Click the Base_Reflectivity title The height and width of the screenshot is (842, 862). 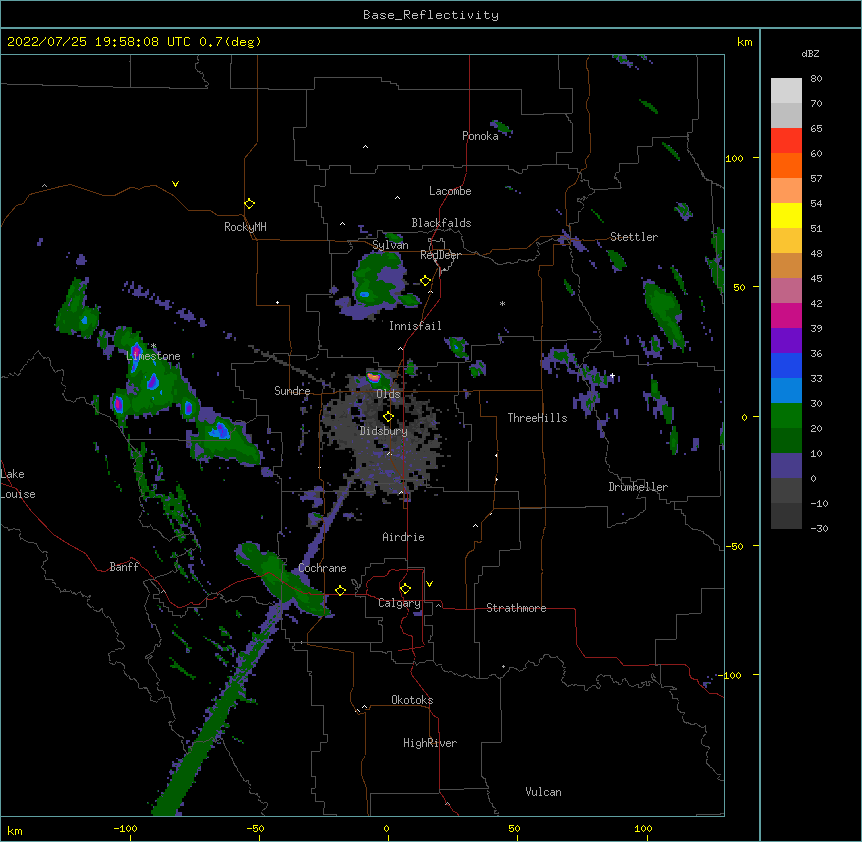tap(431, 15)
